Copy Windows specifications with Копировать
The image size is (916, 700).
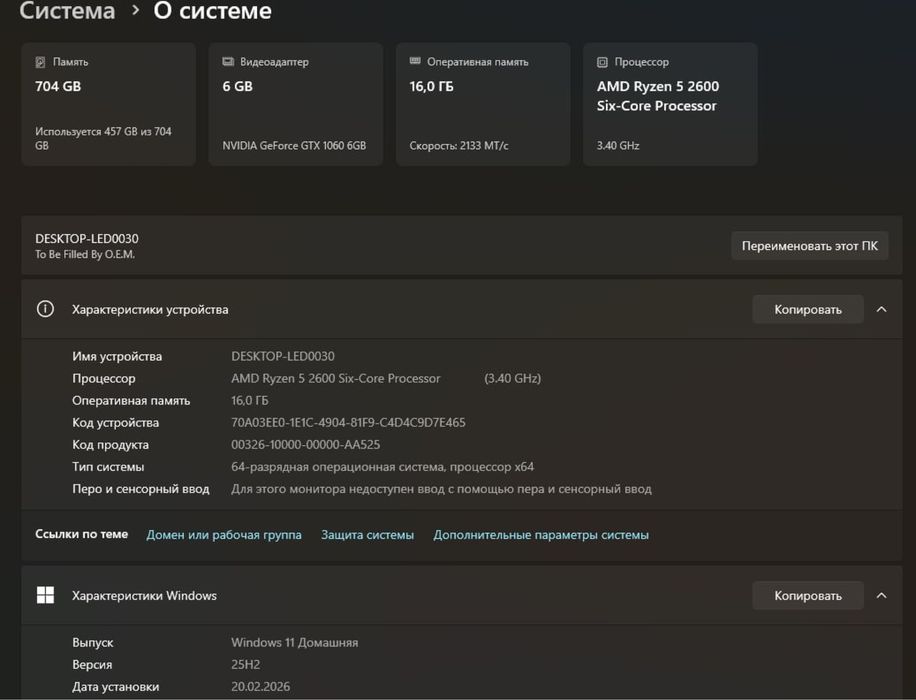pos(808,595)
